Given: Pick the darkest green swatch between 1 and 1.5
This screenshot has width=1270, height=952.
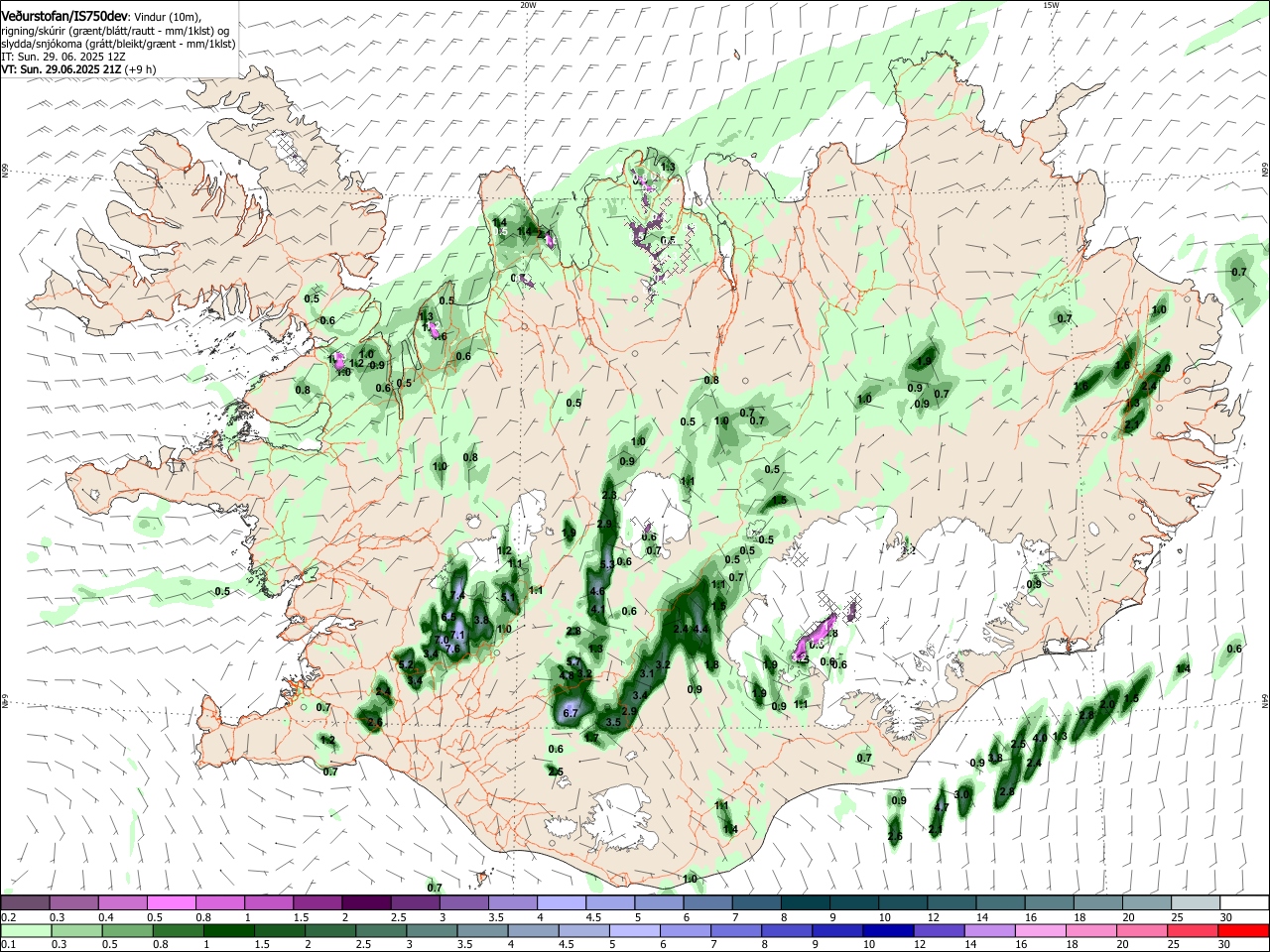Looking at the screenshot, I should 228,931.
